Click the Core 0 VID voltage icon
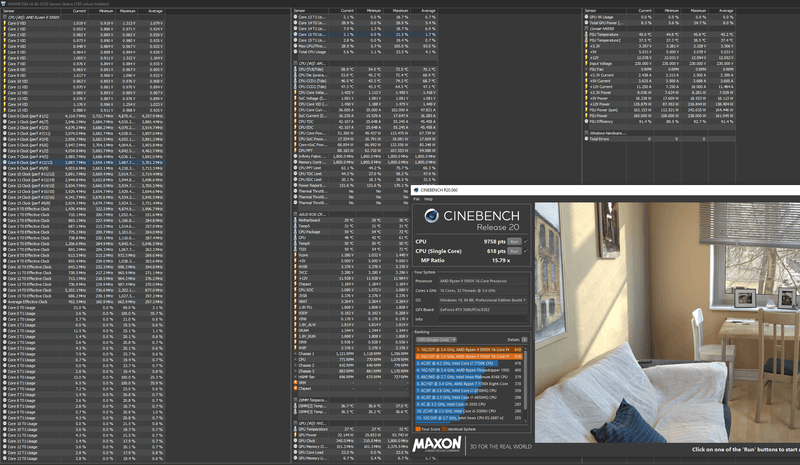The width and height of the screenshot is (800, 465). (5, 23)
